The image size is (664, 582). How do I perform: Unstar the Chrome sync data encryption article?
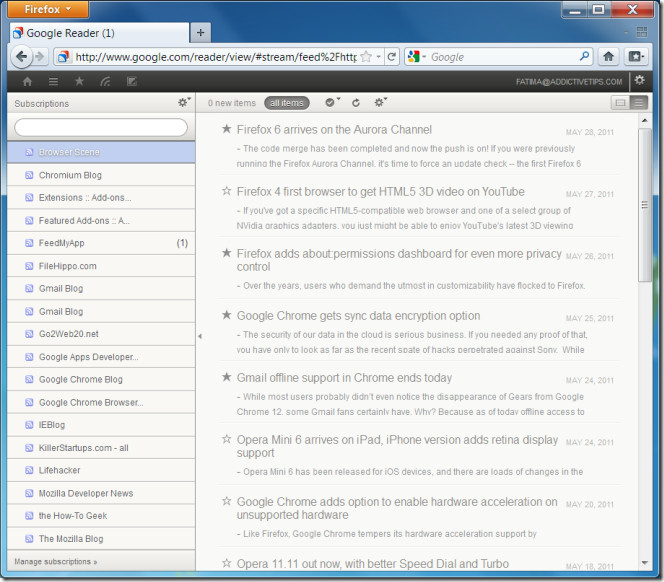tap(227, 315)
